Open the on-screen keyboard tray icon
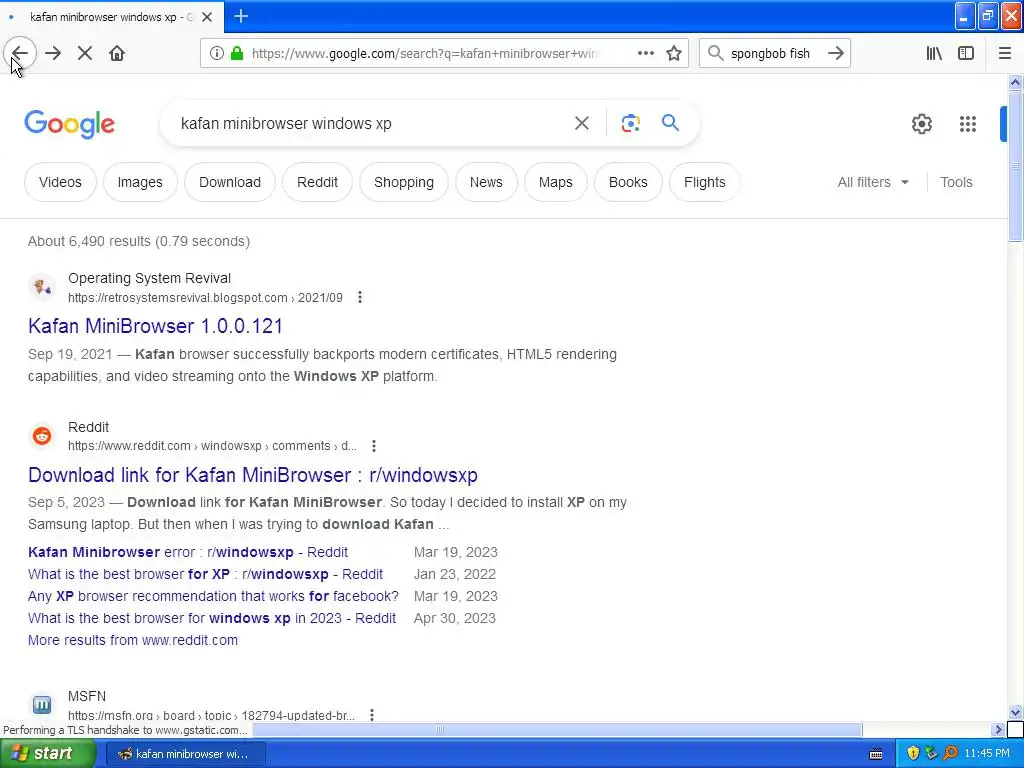The image size is (1024, 768). (876, 754)
